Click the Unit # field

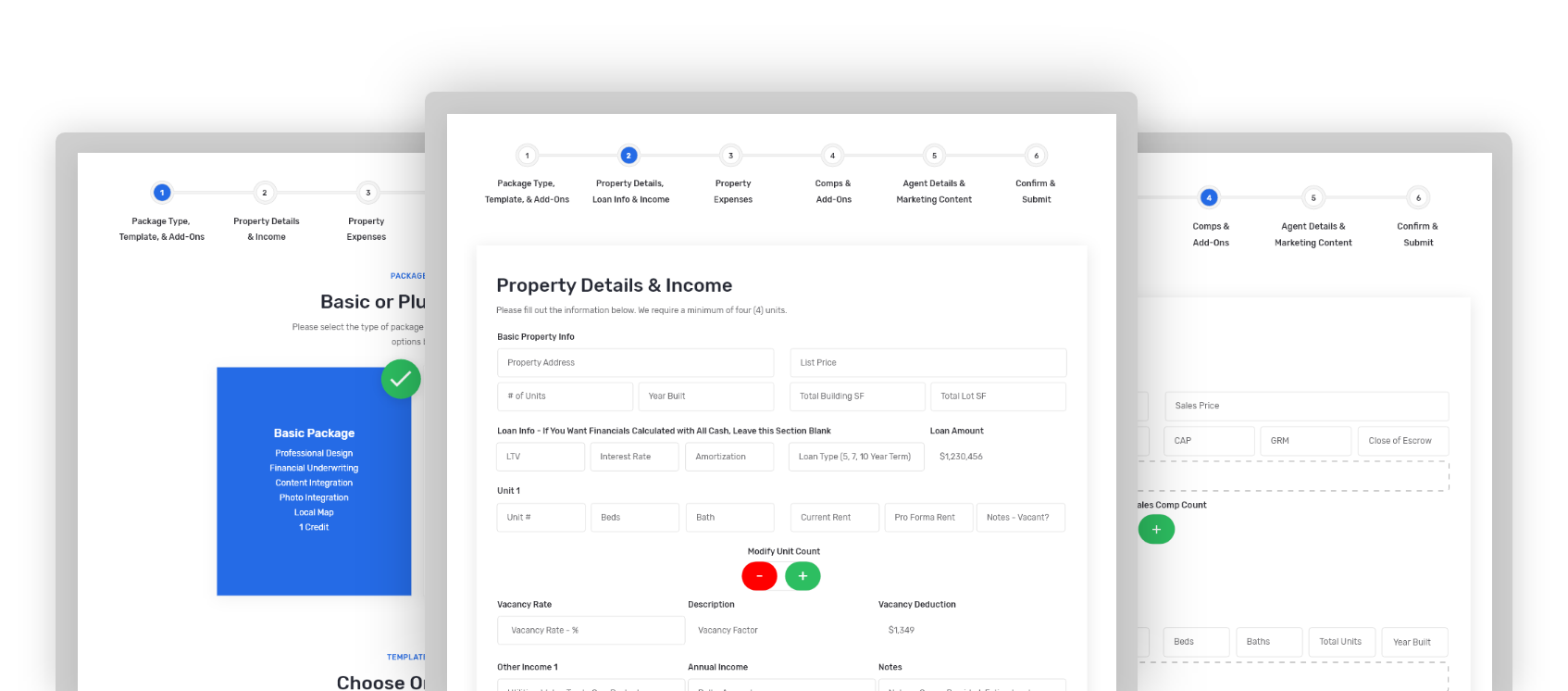541,517
